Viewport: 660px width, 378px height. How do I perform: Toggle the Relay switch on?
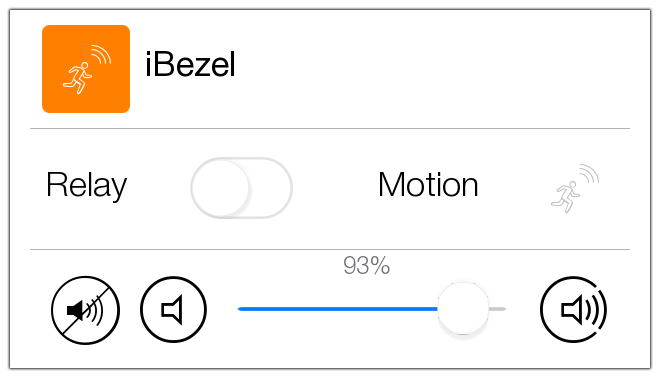[x=242, y=188]
